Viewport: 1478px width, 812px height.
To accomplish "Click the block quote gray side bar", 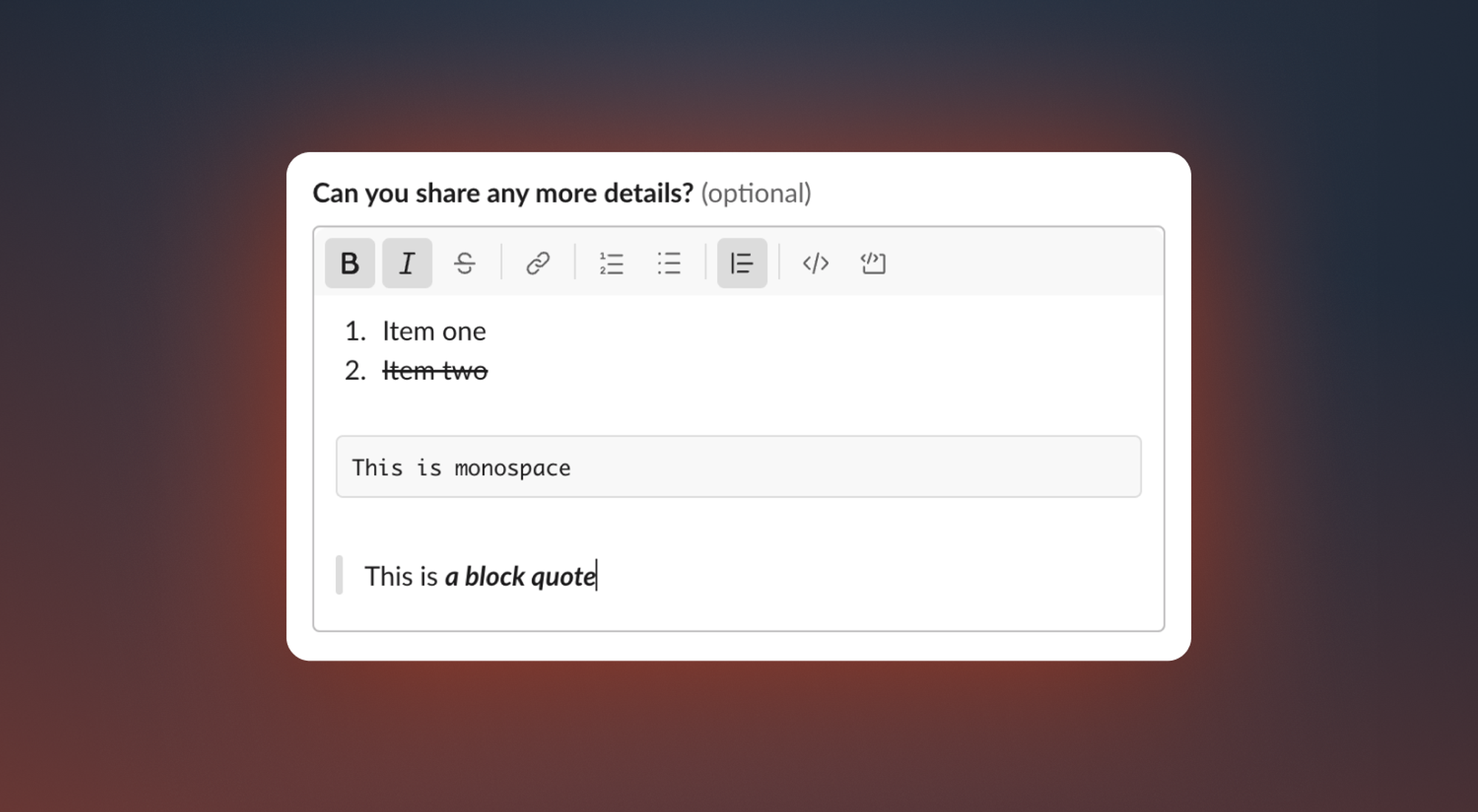I will point(339,575).
